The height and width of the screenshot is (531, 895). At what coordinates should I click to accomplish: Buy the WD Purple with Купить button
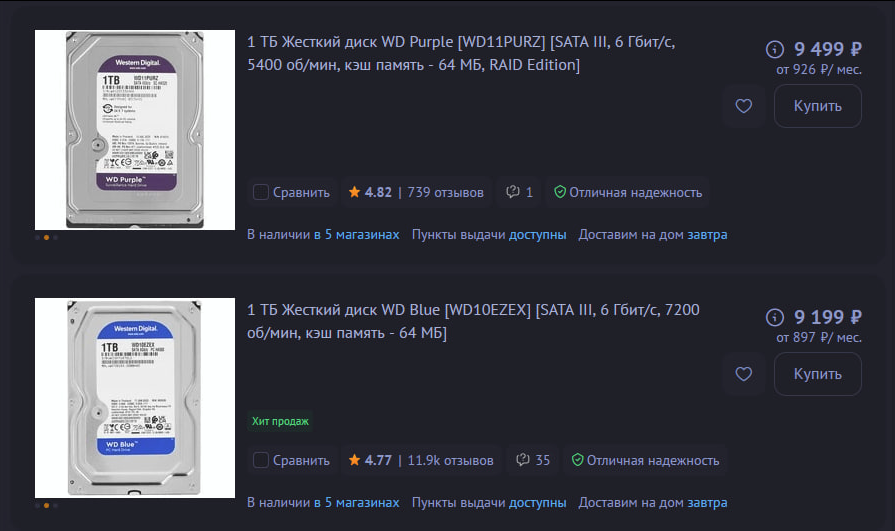817,106
